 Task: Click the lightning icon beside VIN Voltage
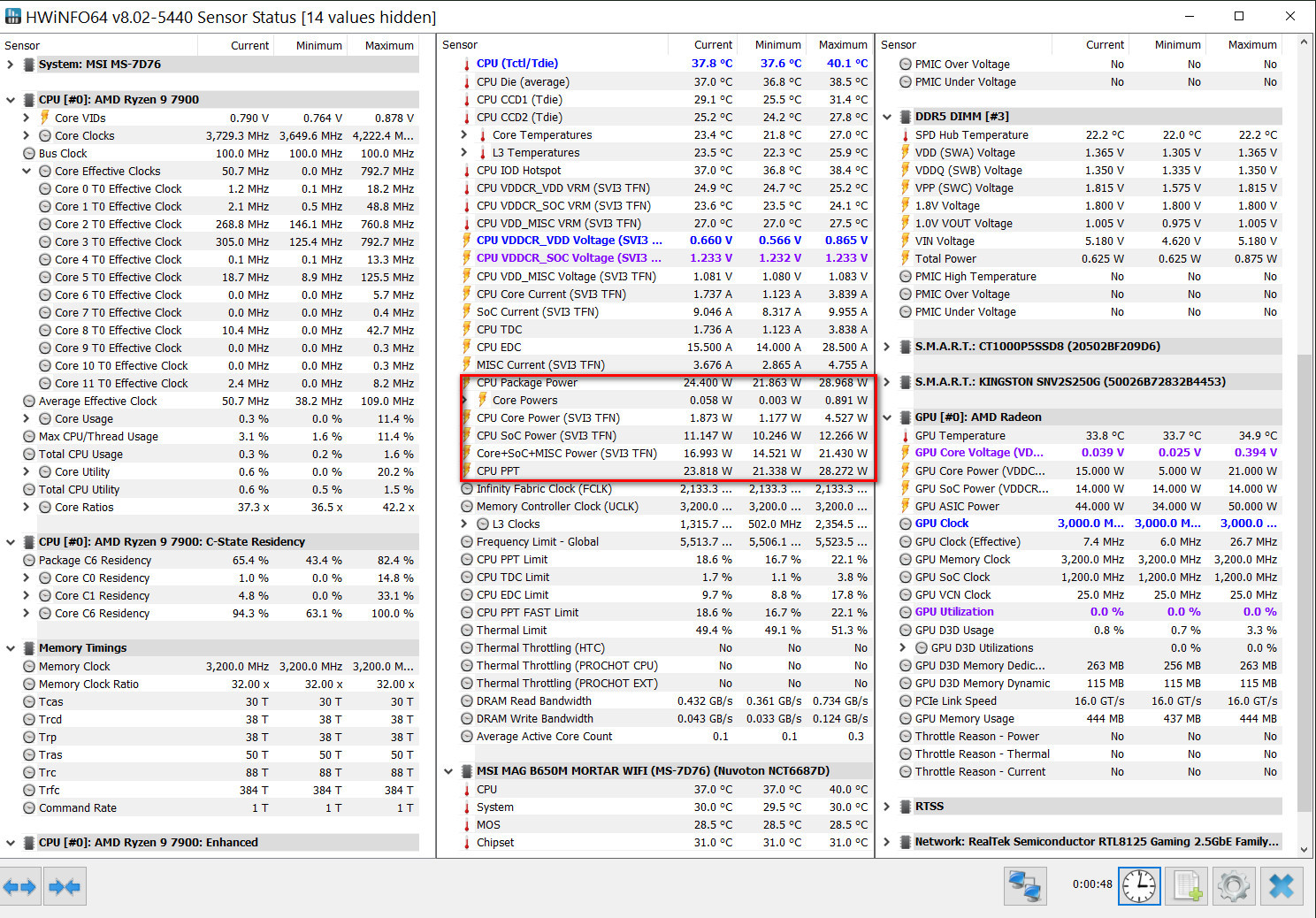[906, 241]
